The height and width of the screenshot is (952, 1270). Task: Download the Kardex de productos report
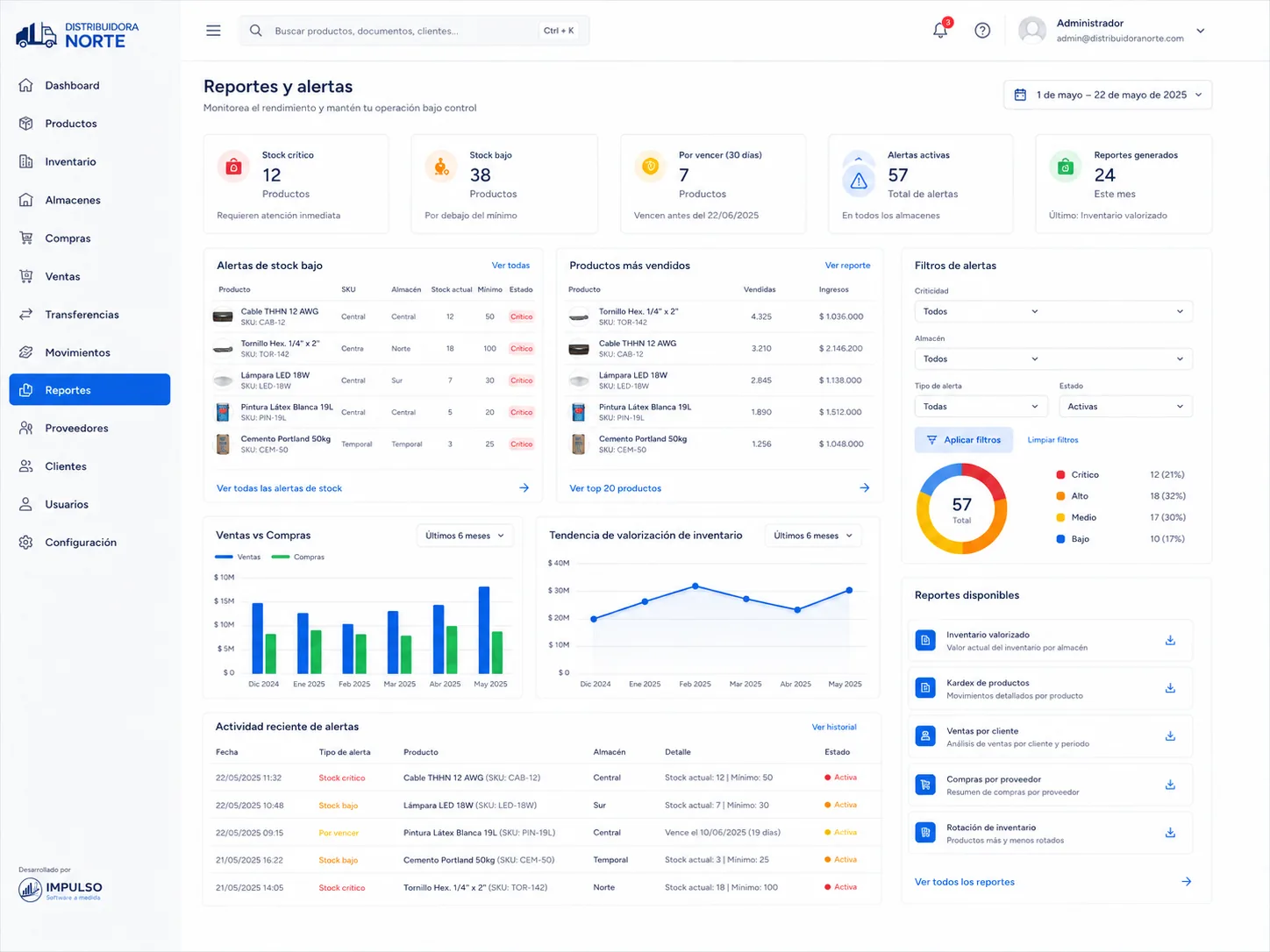point(1170,689)
